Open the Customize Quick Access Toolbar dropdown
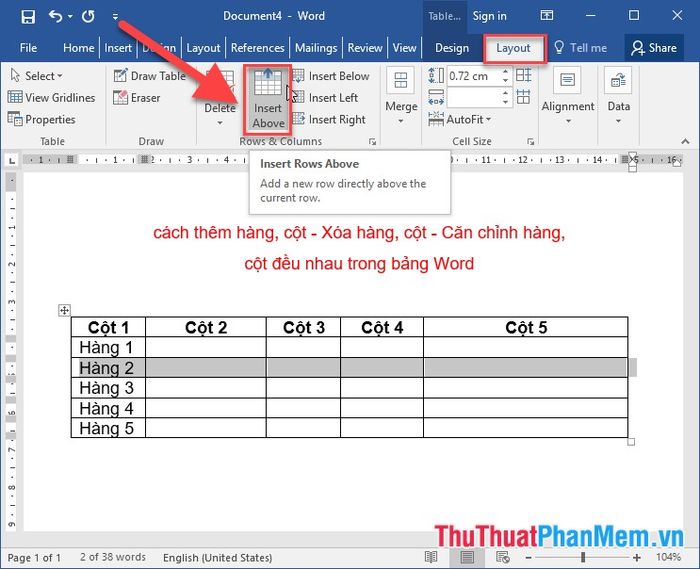The width and height of the screenshot is (700, 569). pyautogui.click(x=115, y=17)
